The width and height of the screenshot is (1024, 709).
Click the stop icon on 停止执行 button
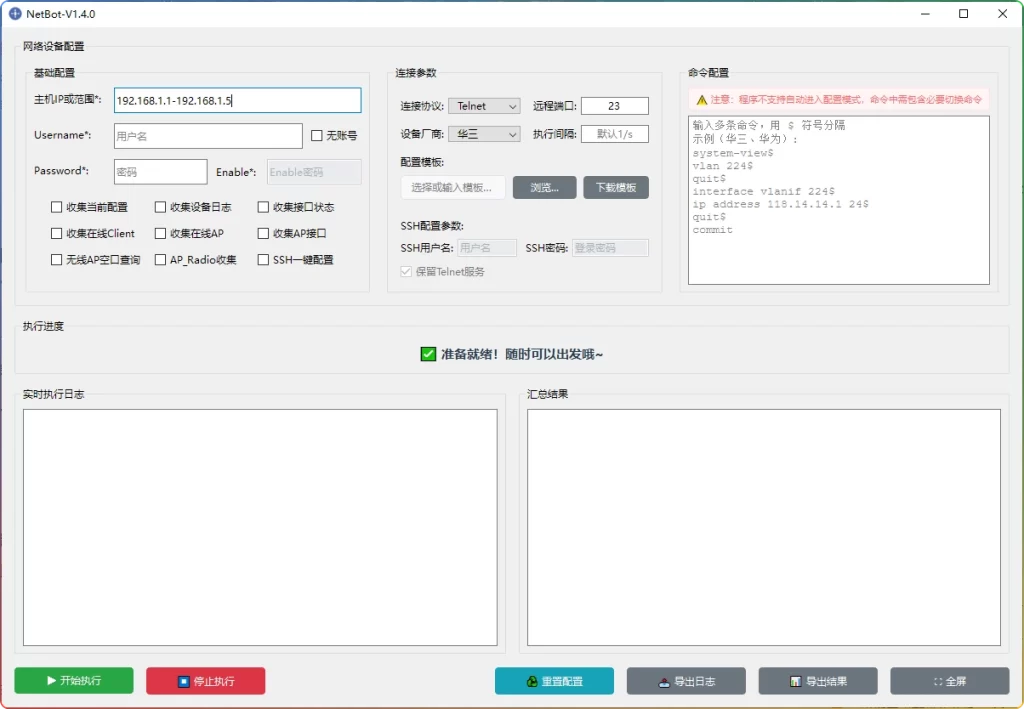coord(183,681)
